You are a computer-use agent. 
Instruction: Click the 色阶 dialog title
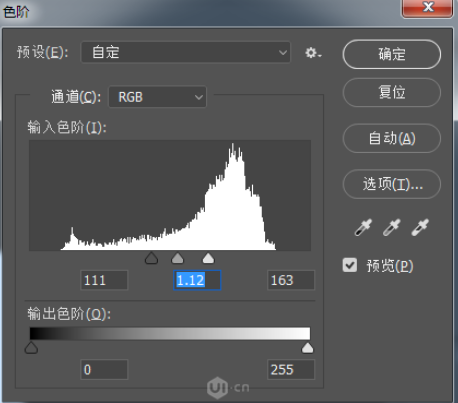tap(16, 12)
